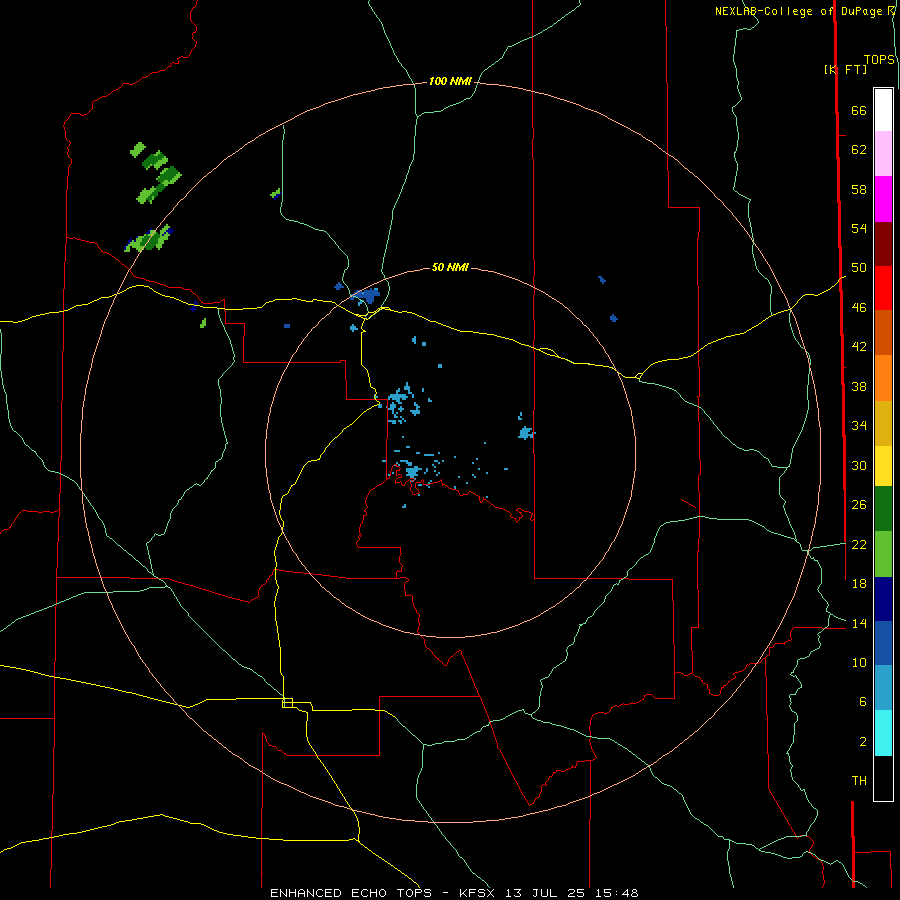Click the legend value 30
Image resolution: width=900 pixels, height=900 pixels.
pyautogui.click(x=859, y=465)
